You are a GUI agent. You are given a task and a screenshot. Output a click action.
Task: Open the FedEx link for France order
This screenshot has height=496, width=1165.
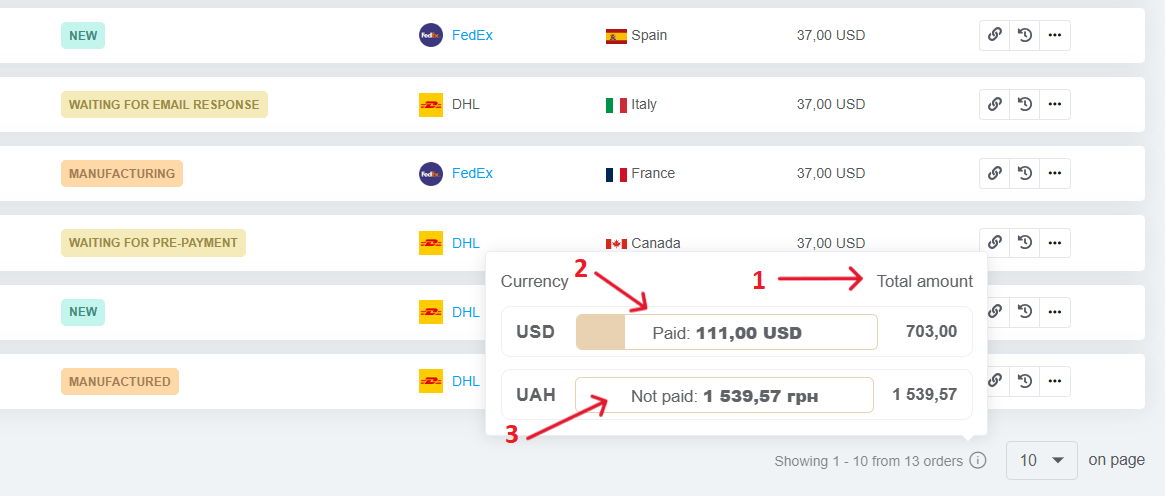tap(472, 173)
